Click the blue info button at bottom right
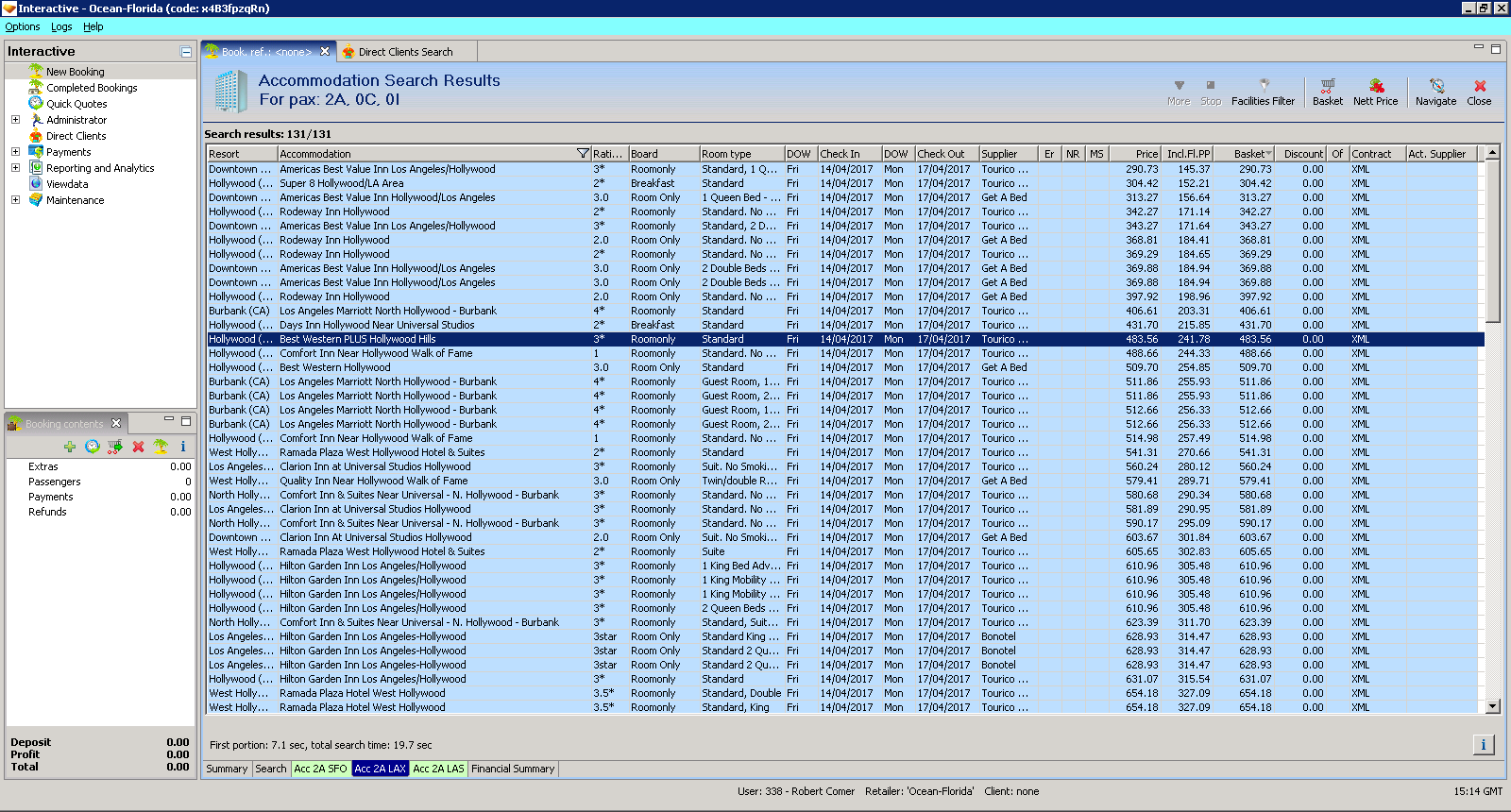This screenshot has height=812, width=1511. tap(1483, 745)
